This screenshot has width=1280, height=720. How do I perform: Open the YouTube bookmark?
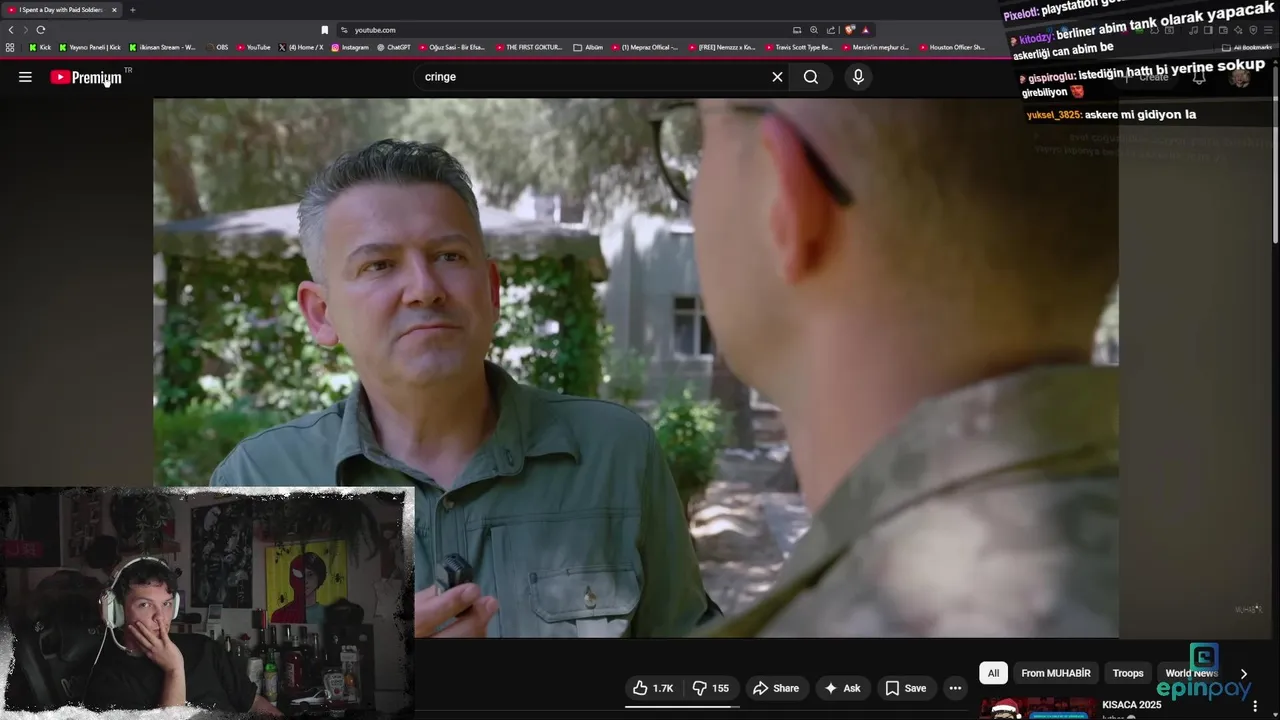254,47
